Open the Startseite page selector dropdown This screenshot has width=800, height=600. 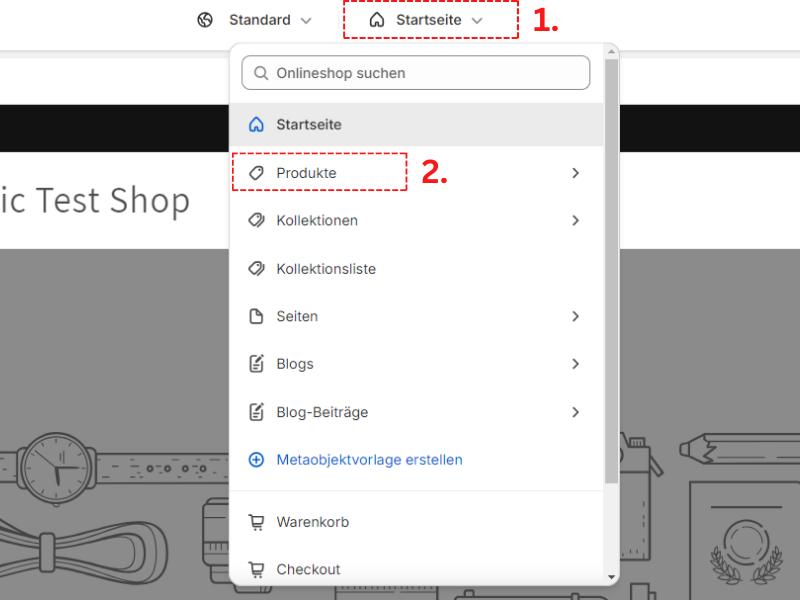click(x=429, y=19)
